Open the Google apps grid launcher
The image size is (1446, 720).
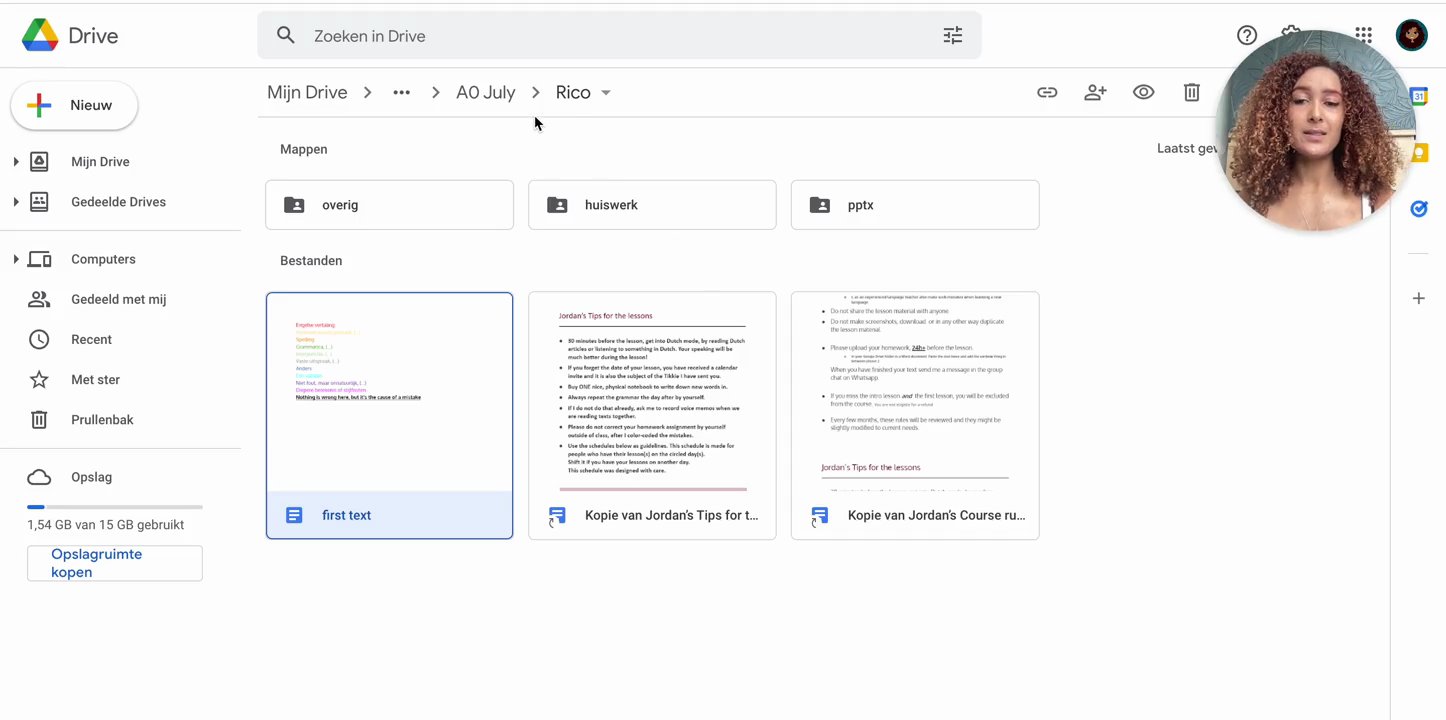coord(1363,34)
